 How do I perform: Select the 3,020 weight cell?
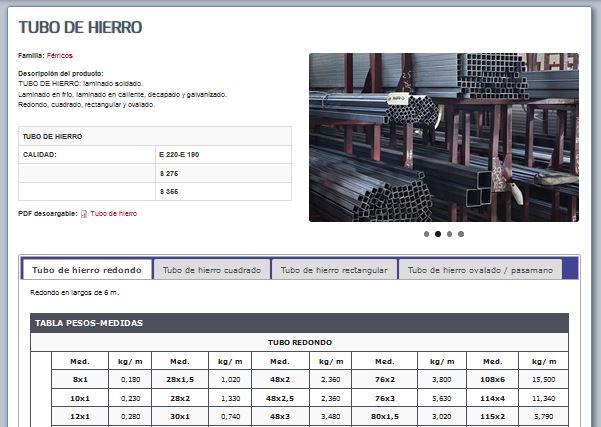[x=442, y=417]
